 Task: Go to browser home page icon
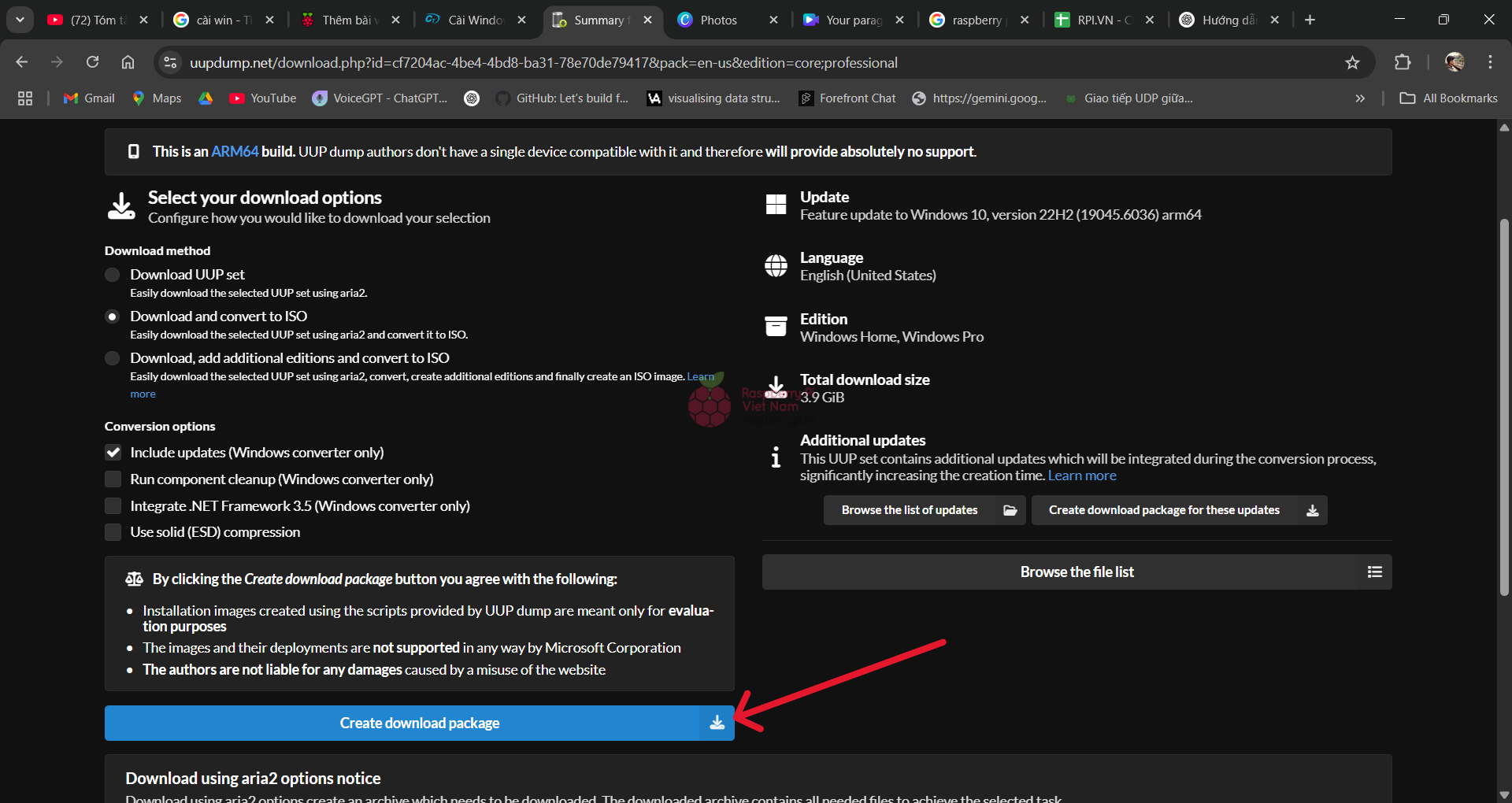coord(128,62)
